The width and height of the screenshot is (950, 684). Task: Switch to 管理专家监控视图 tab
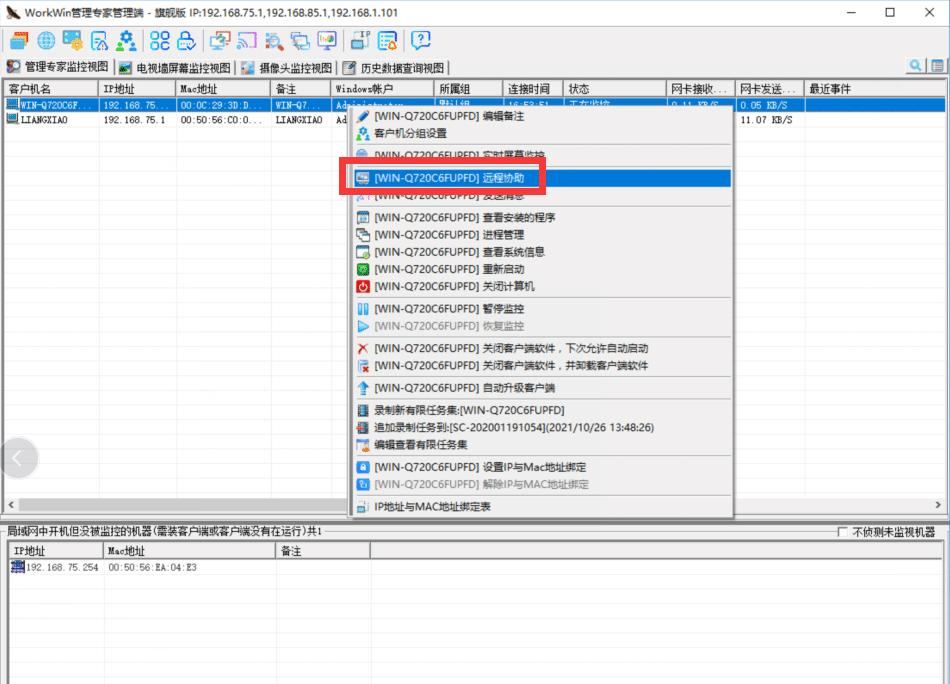(x=58, y=67)
